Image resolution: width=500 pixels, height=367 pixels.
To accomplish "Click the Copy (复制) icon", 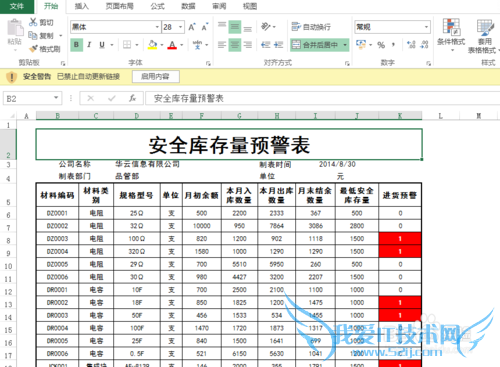I will tap(33, 35).
